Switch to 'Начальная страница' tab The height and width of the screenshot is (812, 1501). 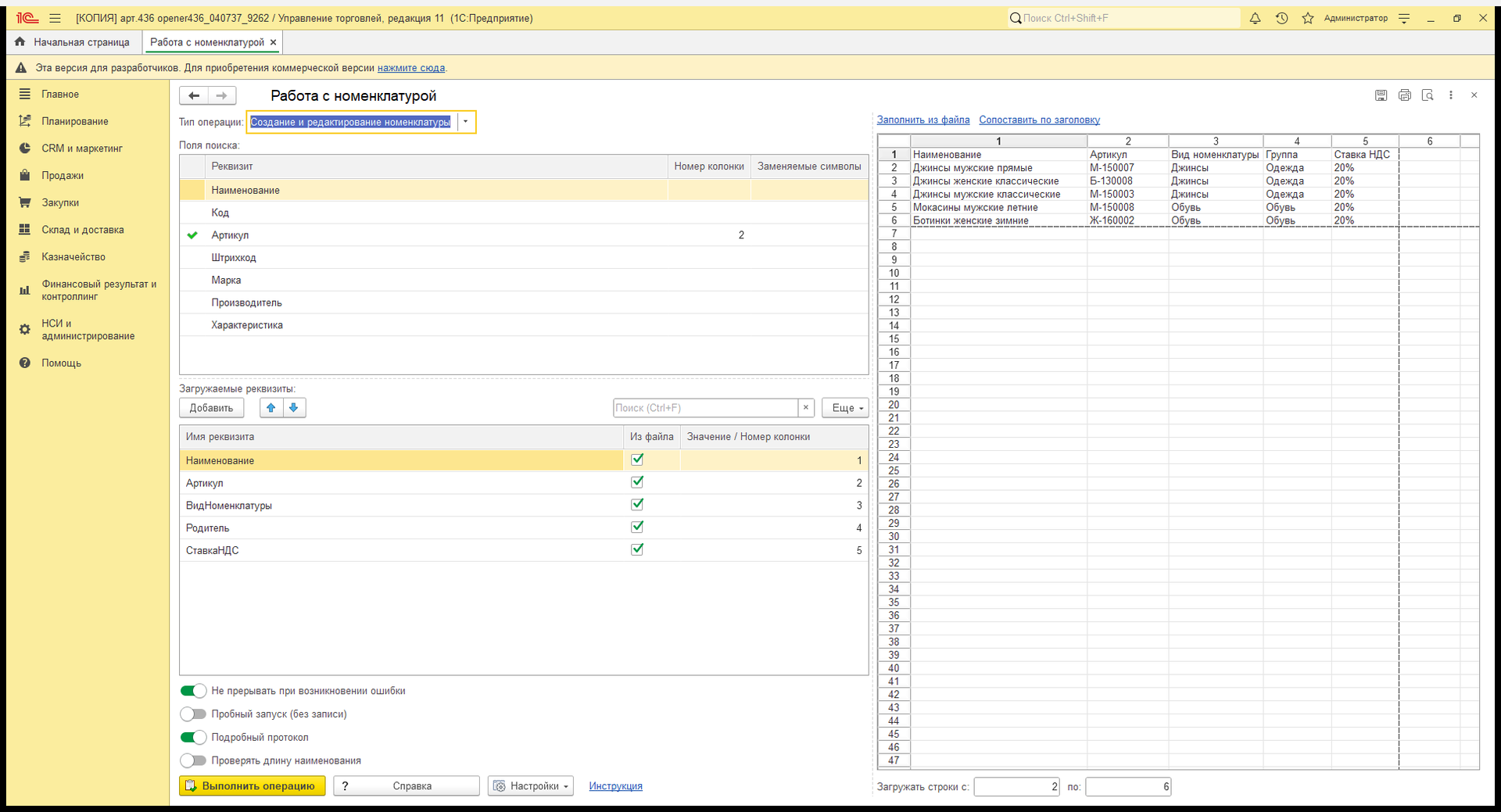tap(73, 42)
